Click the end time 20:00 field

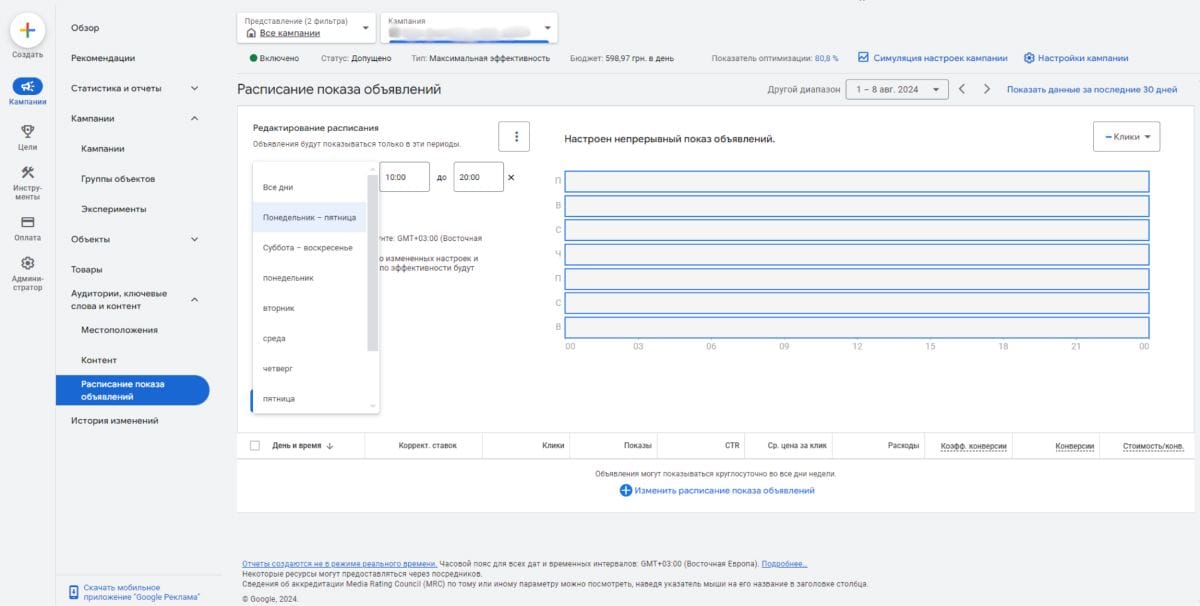tap(478, 177)
